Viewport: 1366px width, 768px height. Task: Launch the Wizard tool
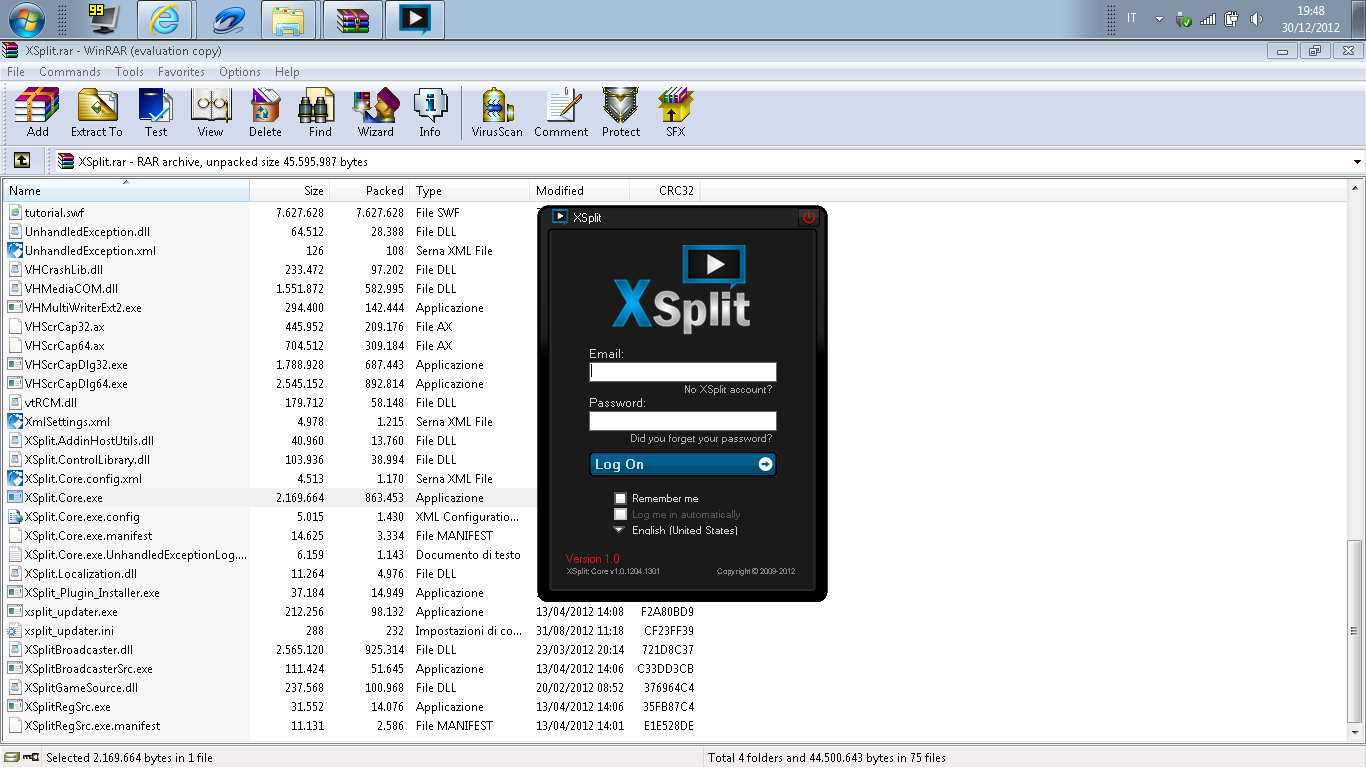tap(376, 112)
